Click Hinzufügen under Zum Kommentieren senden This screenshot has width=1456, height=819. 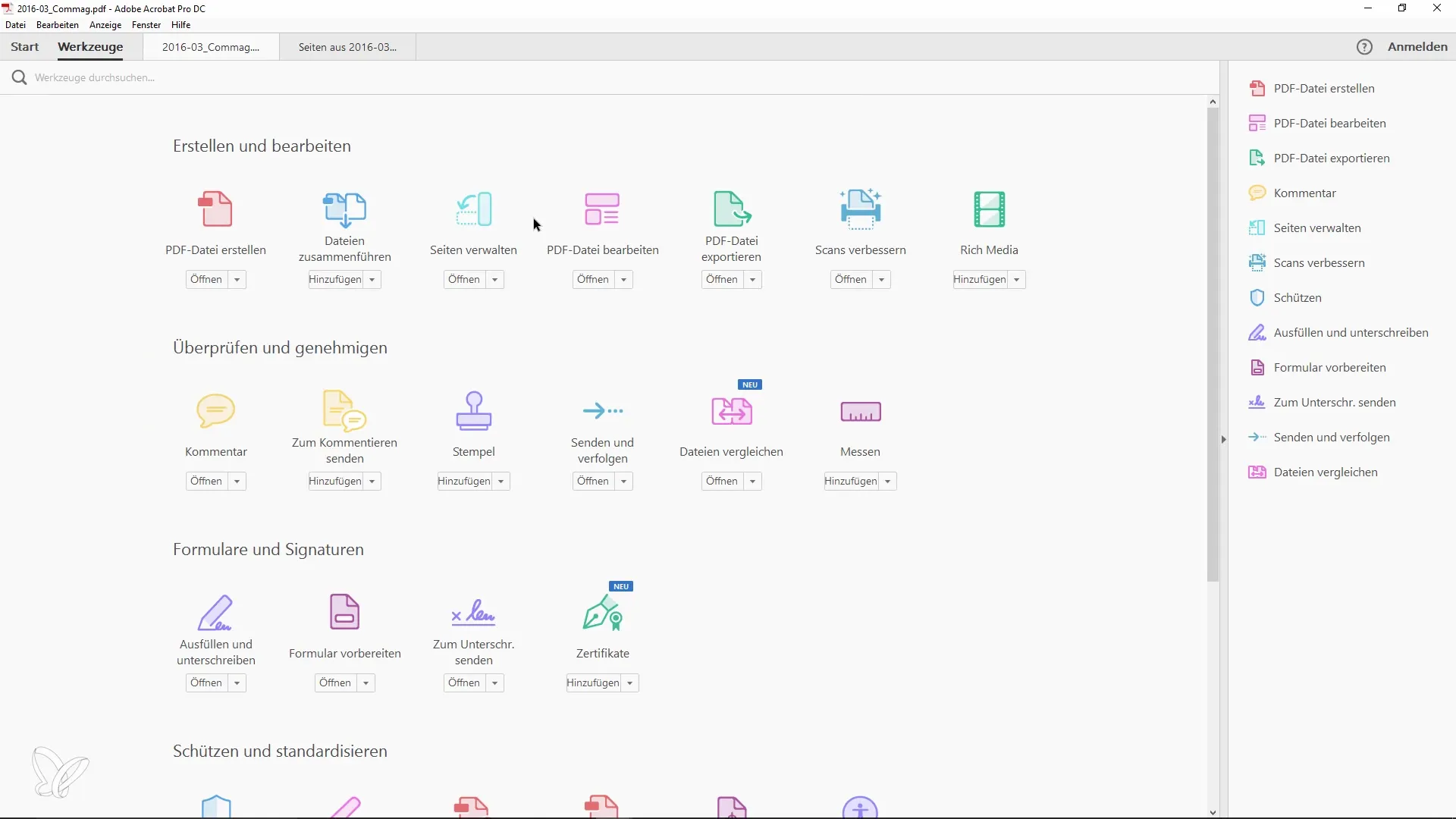[335, 482]
